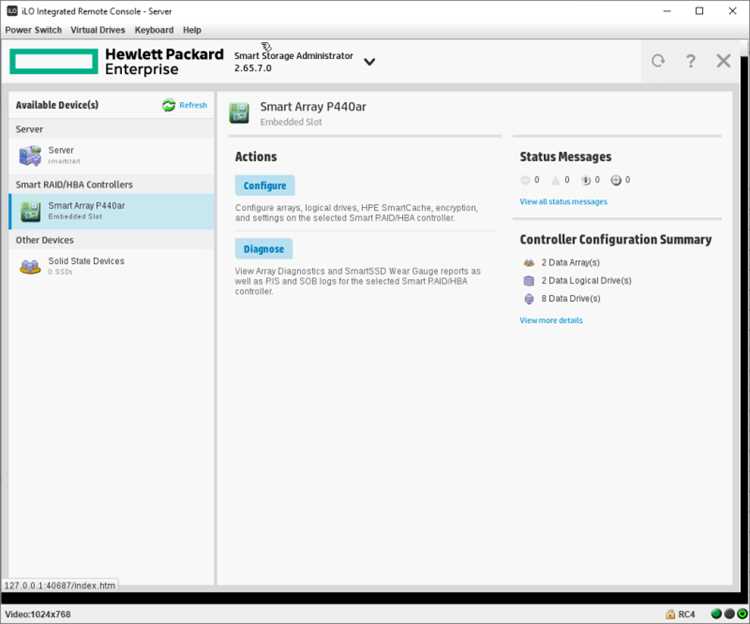Click the Solid State Devices icon

(x=30, y=266)
